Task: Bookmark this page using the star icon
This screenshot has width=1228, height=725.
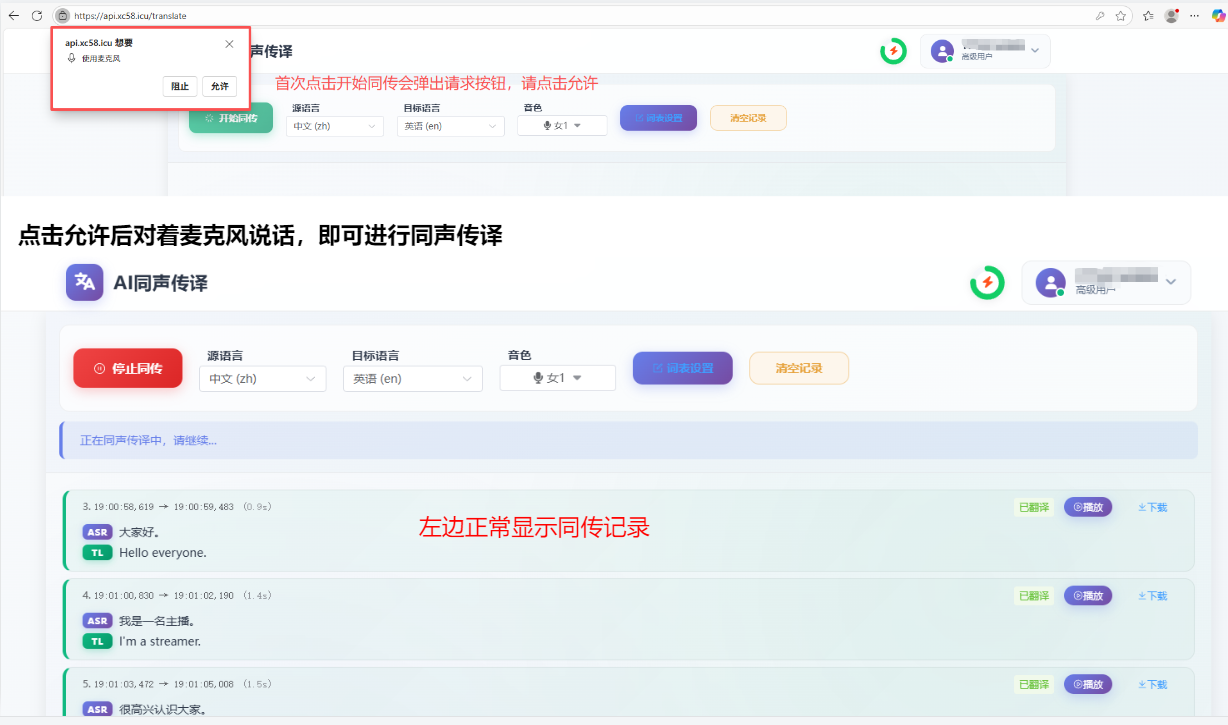Action: pyautogui.click(x=1121, y=16)
